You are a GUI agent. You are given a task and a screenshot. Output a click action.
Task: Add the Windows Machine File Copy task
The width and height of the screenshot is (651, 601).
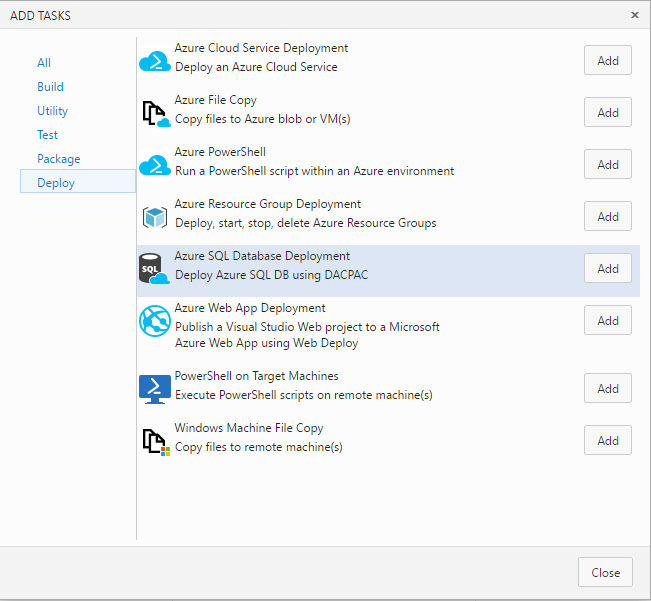click(x=608, y=440)
